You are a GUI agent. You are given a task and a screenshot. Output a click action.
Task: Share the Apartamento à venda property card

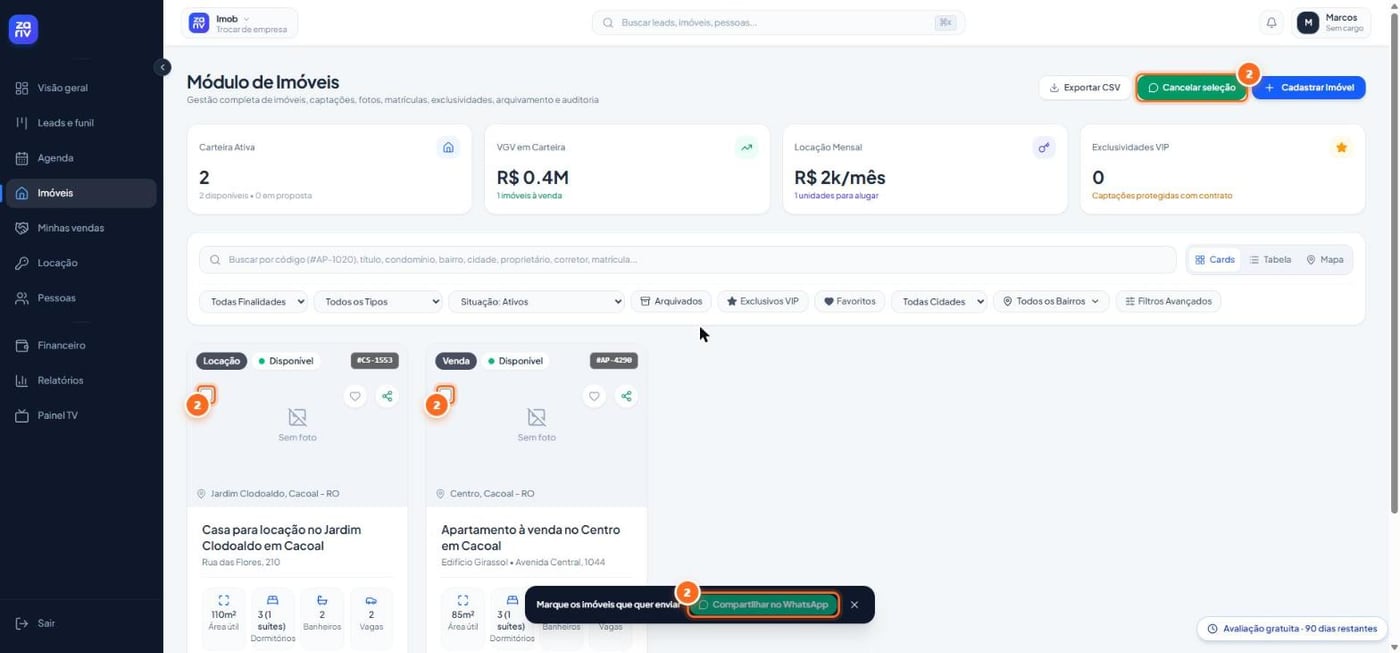(x=626, y=396)
